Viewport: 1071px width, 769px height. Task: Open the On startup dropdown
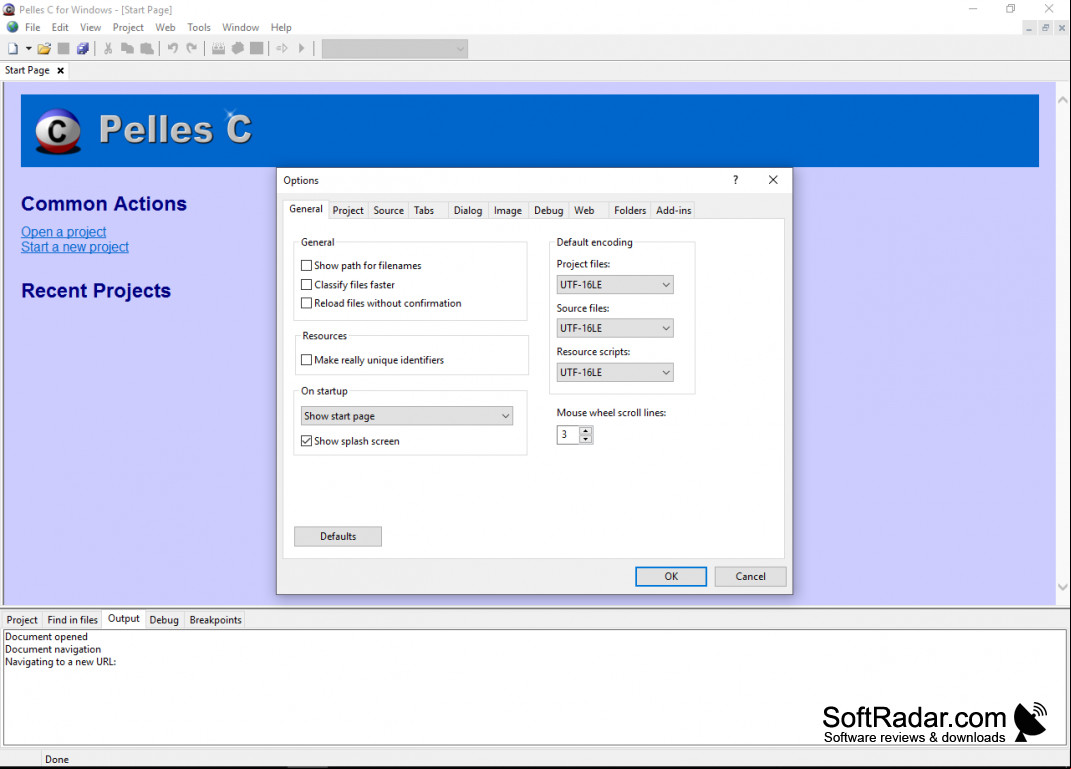407,416
